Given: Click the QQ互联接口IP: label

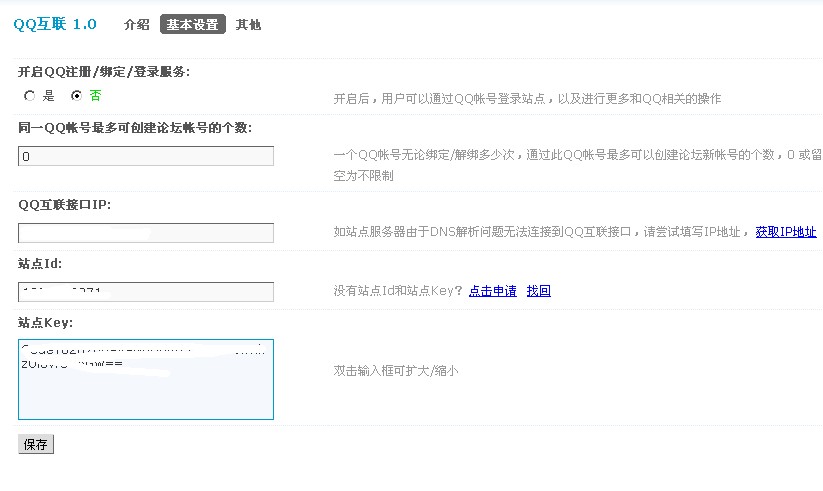Looking at the screenshot, I should 65,205.
